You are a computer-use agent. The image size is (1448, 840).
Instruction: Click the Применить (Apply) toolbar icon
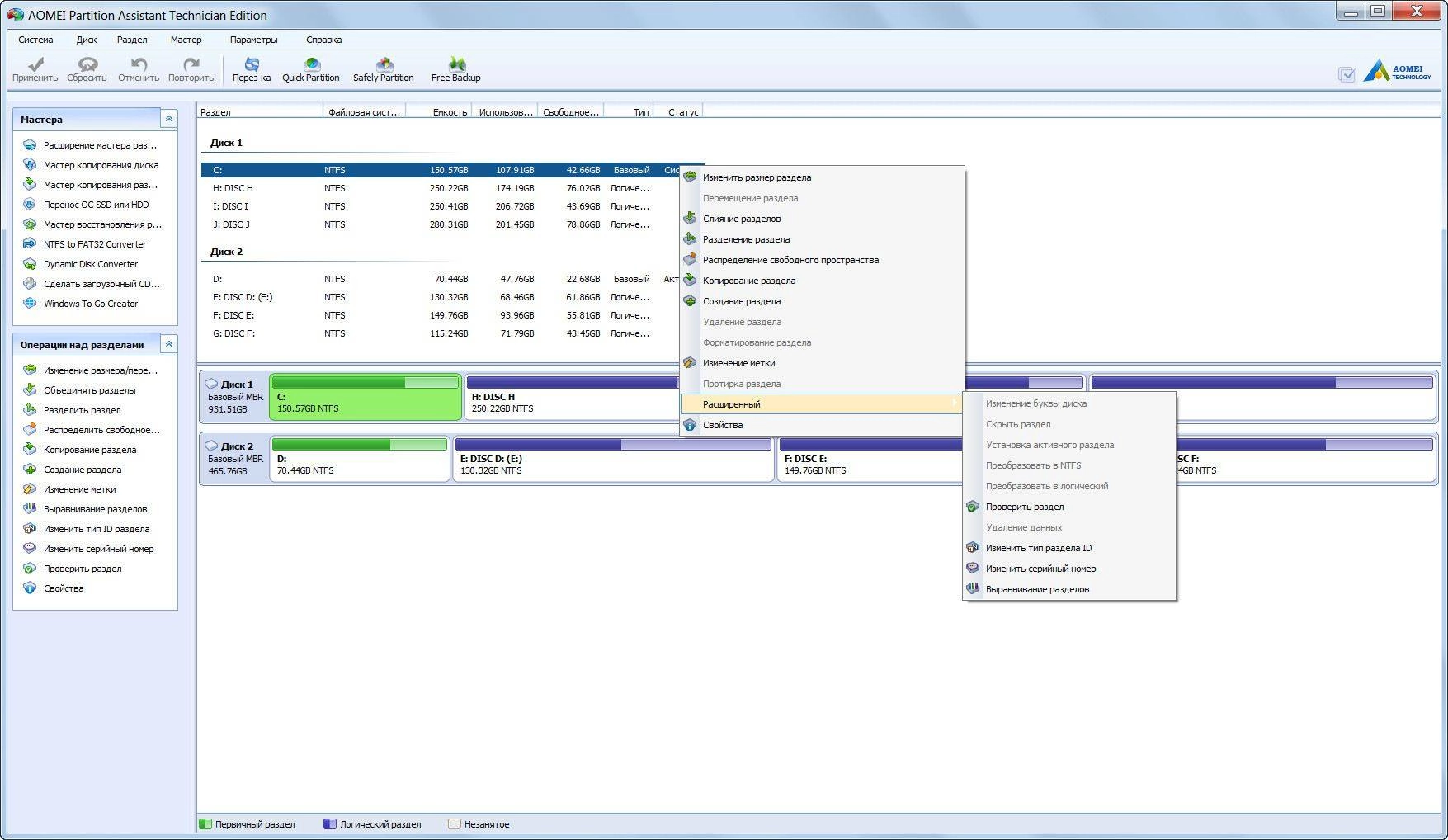35,64
